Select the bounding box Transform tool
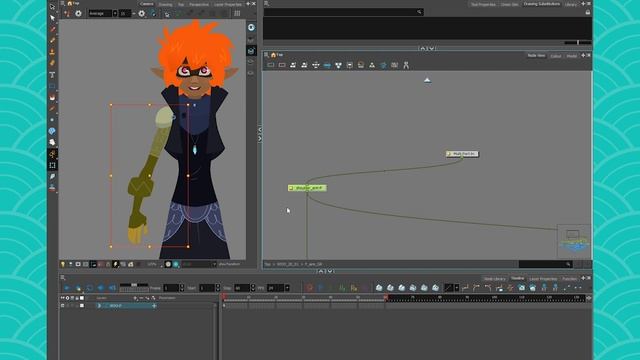 point(52,165)
